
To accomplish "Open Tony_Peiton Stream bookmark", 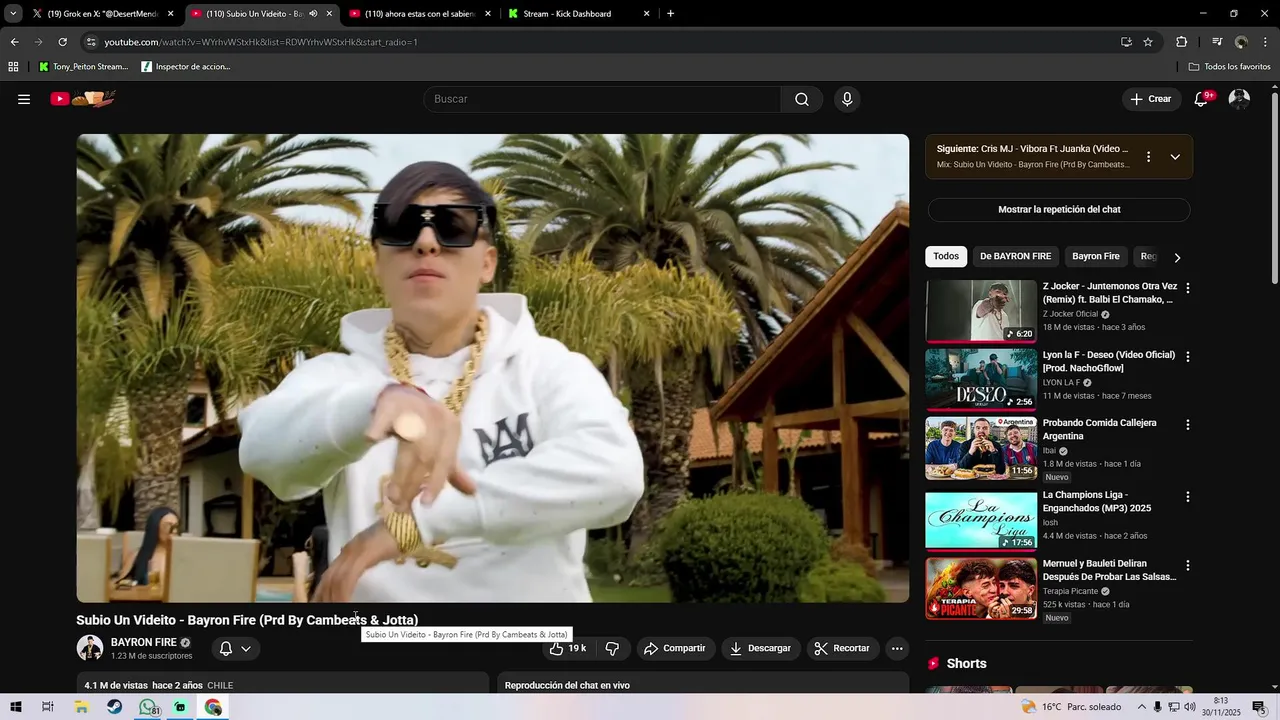I will coord(83,67).
